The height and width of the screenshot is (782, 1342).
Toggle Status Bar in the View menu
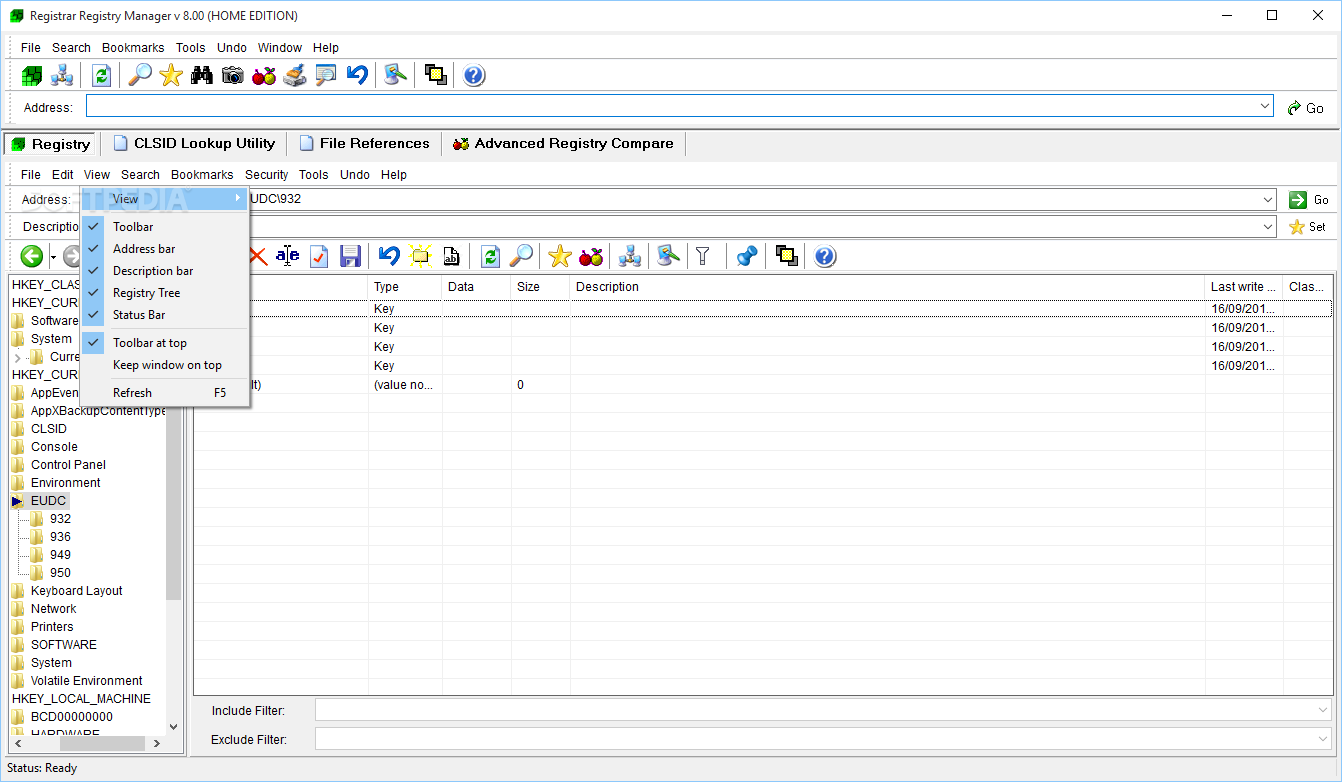(x=165, y=315)
